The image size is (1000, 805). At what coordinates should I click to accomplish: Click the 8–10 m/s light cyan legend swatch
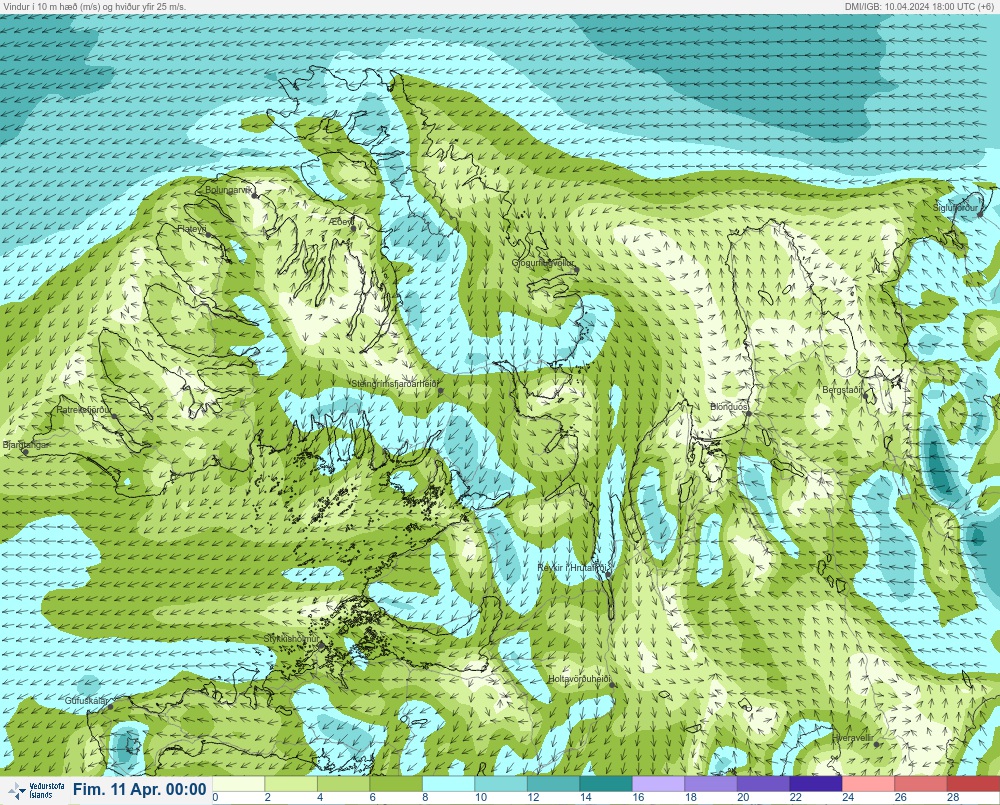[448, 783]
